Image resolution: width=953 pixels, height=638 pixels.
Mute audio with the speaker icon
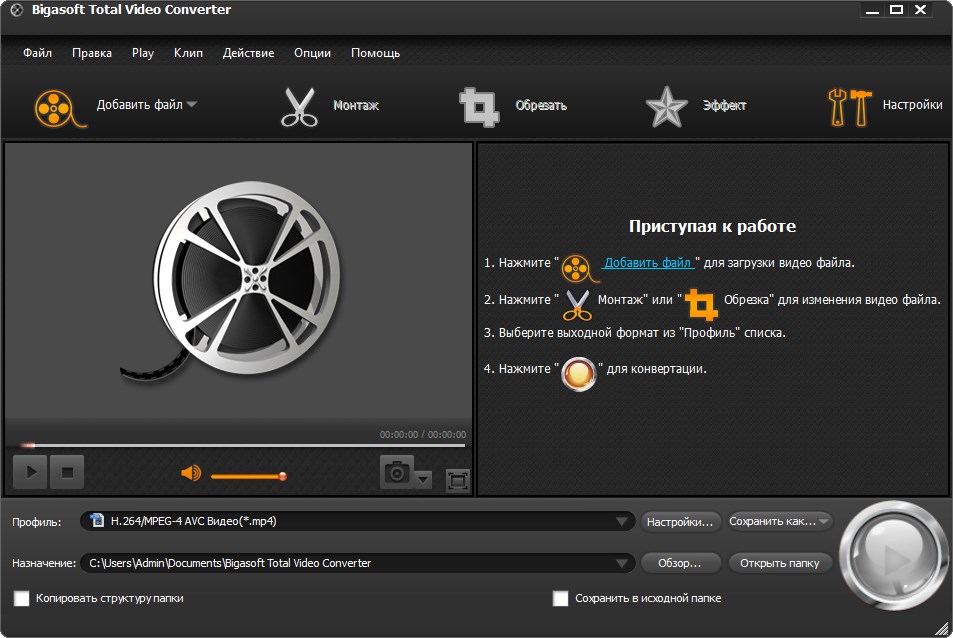point(191,473)
